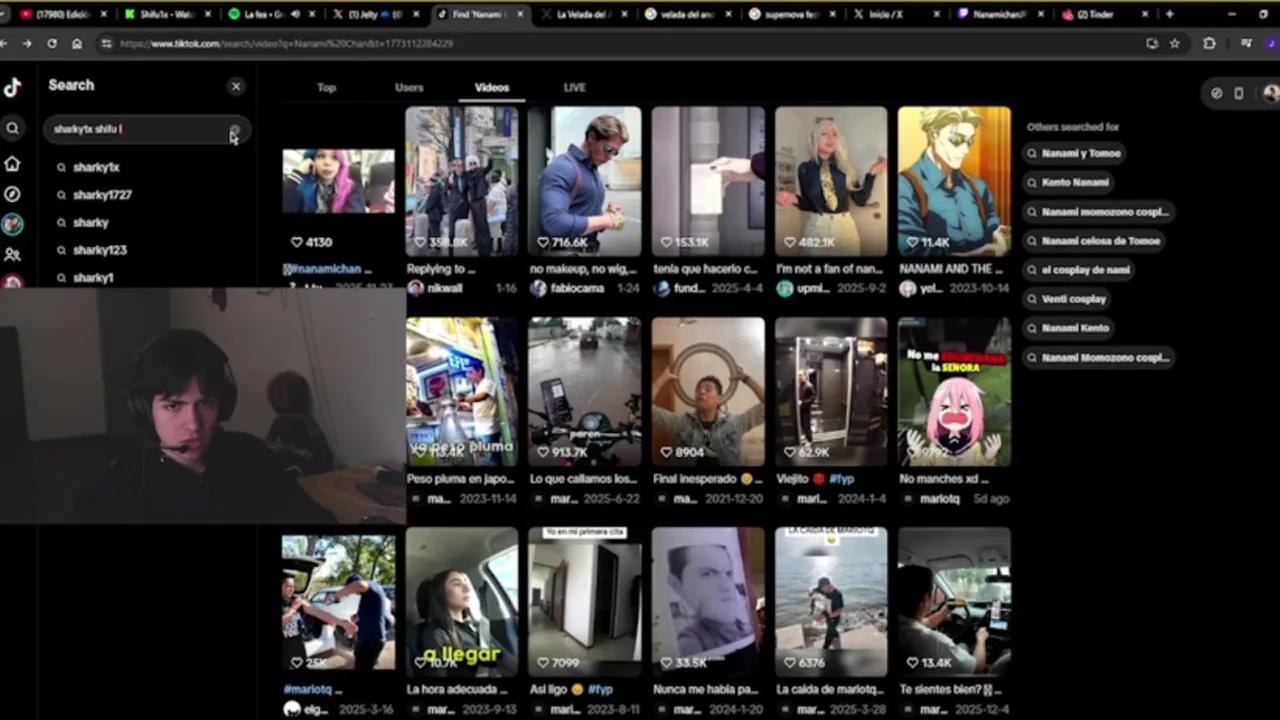Open the 'Final inesperado' video thumbnail
Image resolution: width=1280 pixels, height=720 pixels.
708,392
